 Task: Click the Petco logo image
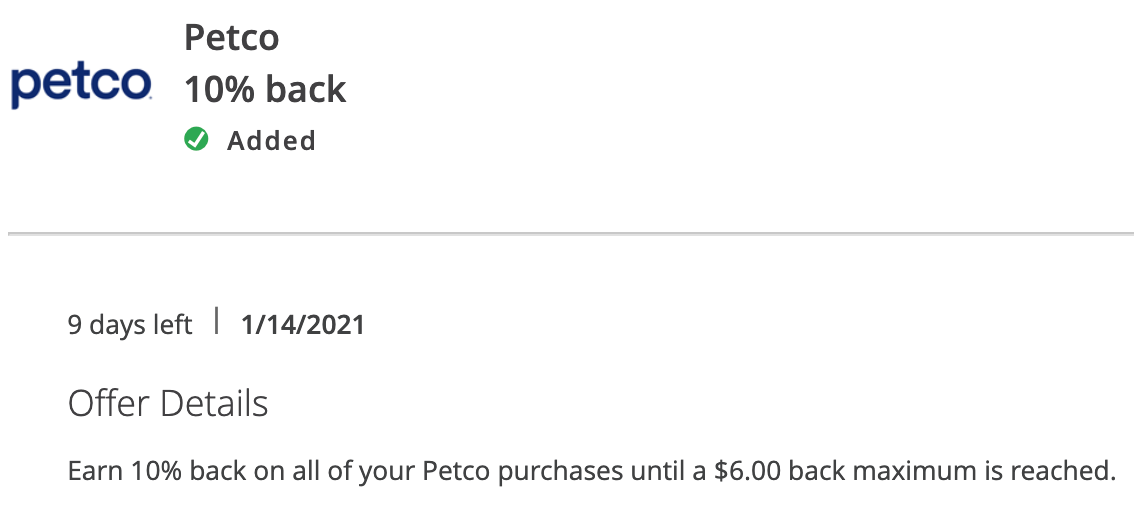pyautogui.click(x=81, y=85)
